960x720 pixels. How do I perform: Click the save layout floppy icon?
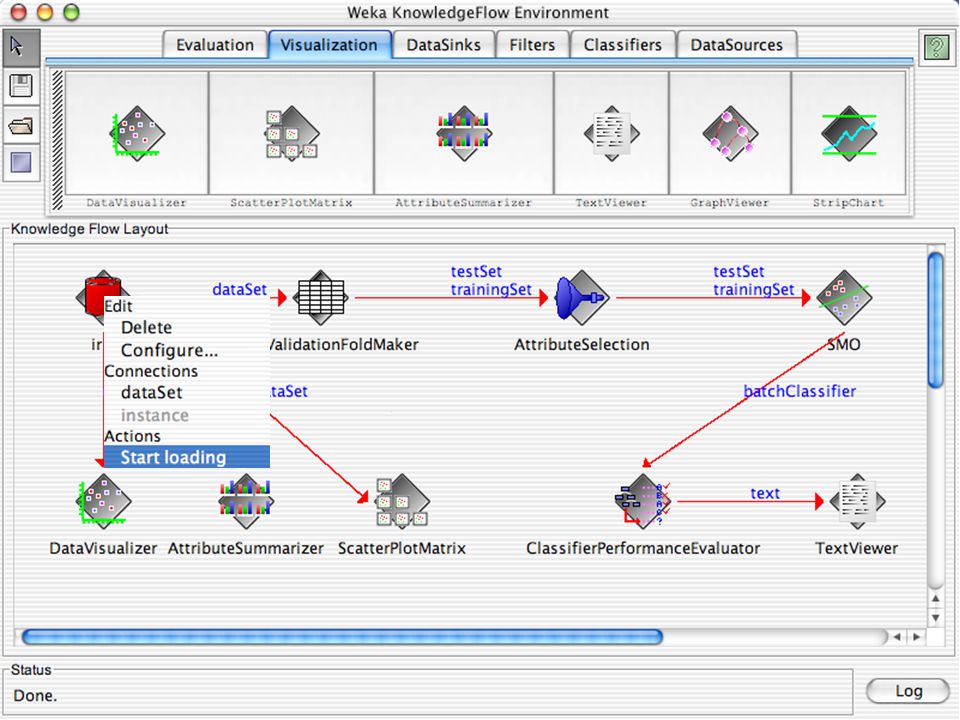click(x=21, y=86)
